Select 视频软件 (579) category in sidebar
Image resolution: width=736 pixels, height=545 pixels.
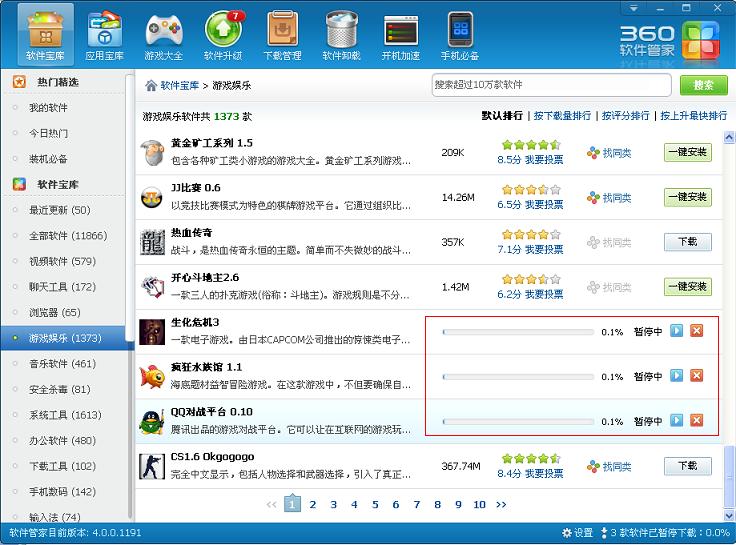(62, 261)
